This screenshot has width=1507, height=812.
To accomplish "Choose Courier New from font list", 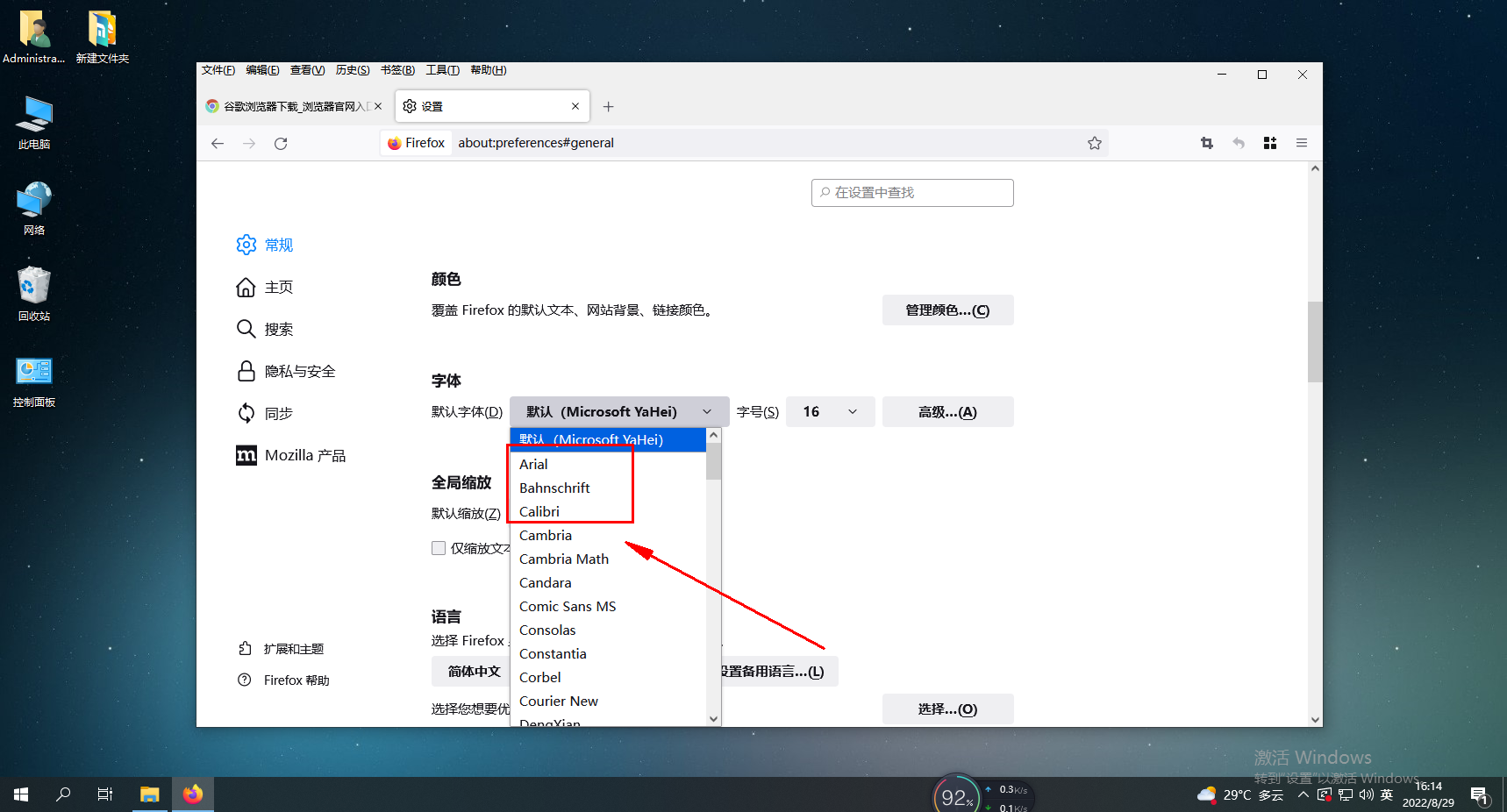I will [608, 701].
